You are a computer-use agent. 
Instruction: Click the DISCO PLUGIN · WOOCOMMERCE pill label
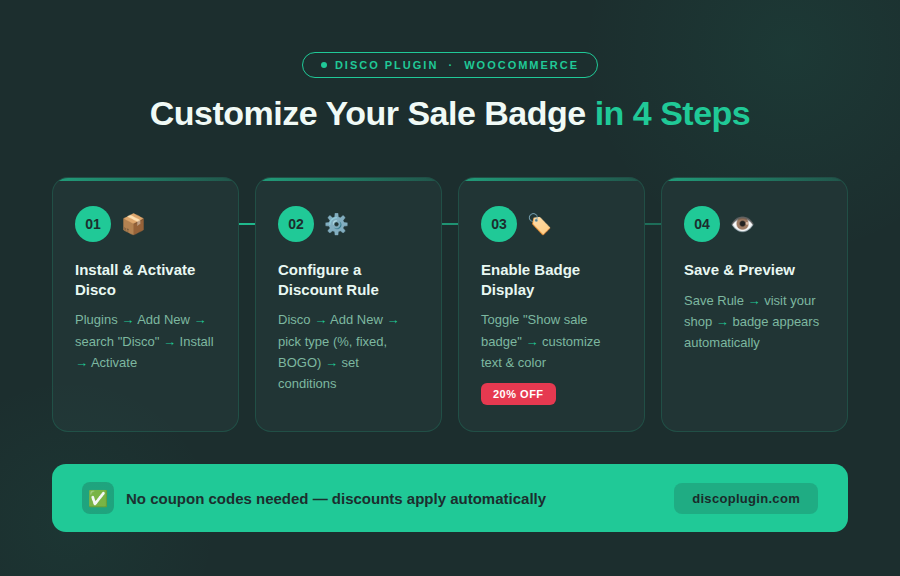450,65
